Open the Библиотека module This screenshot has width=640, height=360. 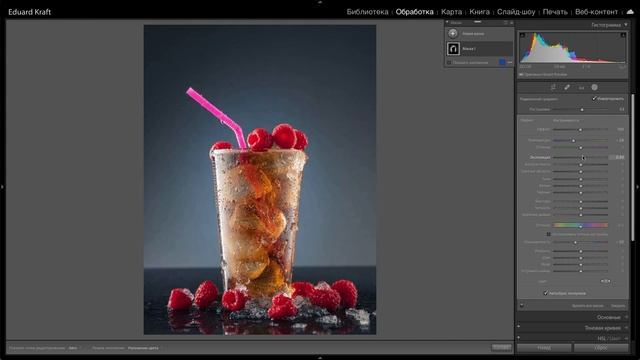click(x=367, y=12)
